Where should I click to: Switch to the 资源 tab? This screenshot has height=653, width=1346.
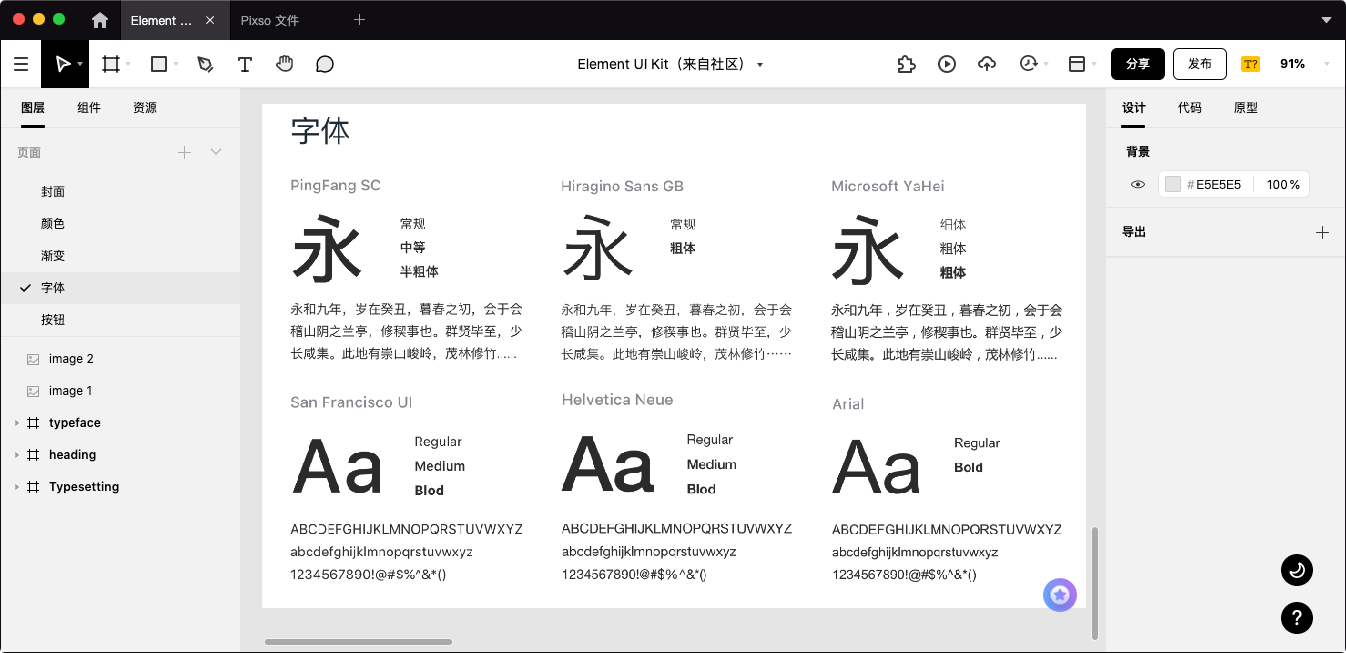tap(145, 108)
